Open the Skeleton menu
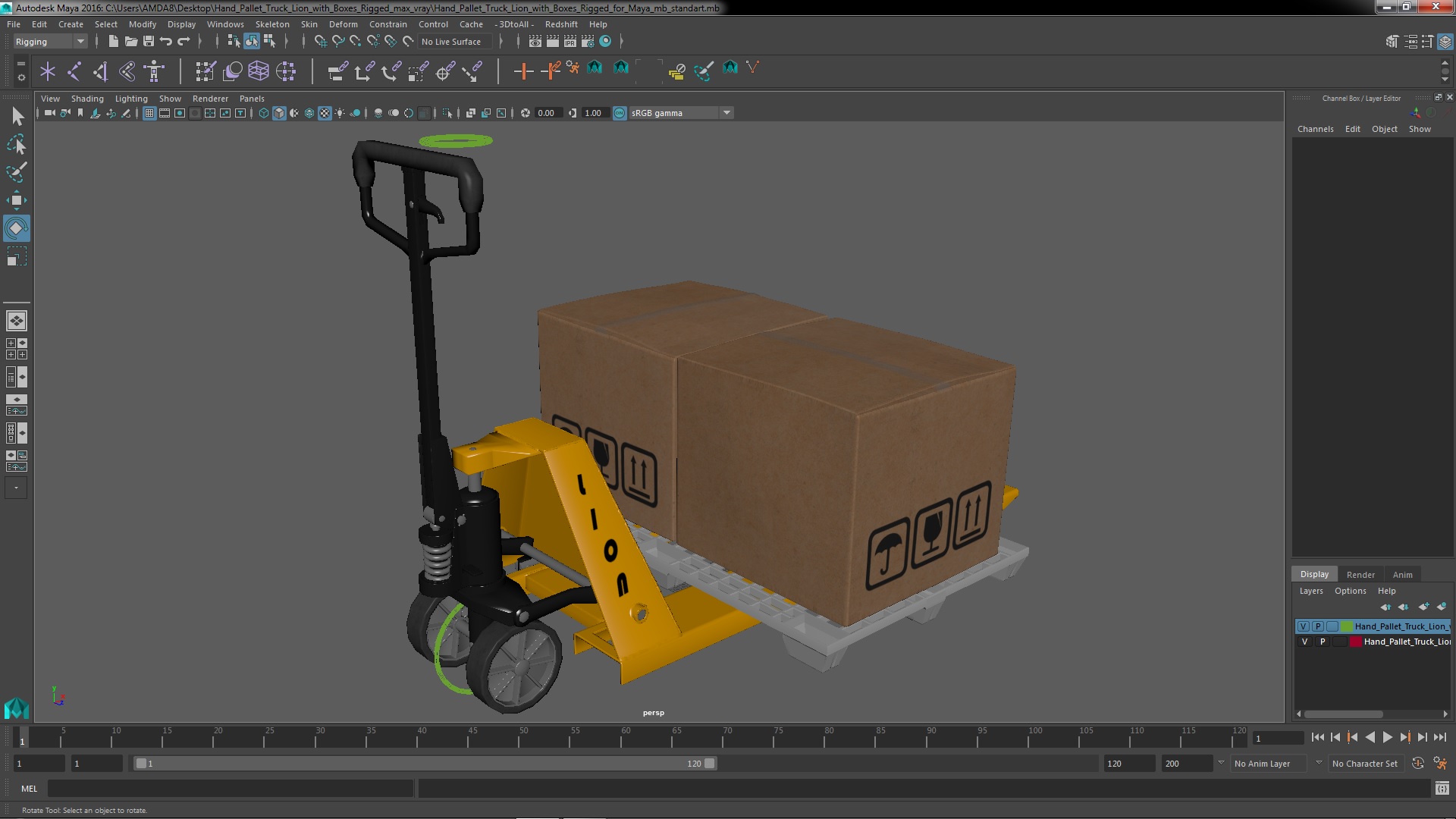This screenshot has width=1456, height=819. (x=272, y=24)
